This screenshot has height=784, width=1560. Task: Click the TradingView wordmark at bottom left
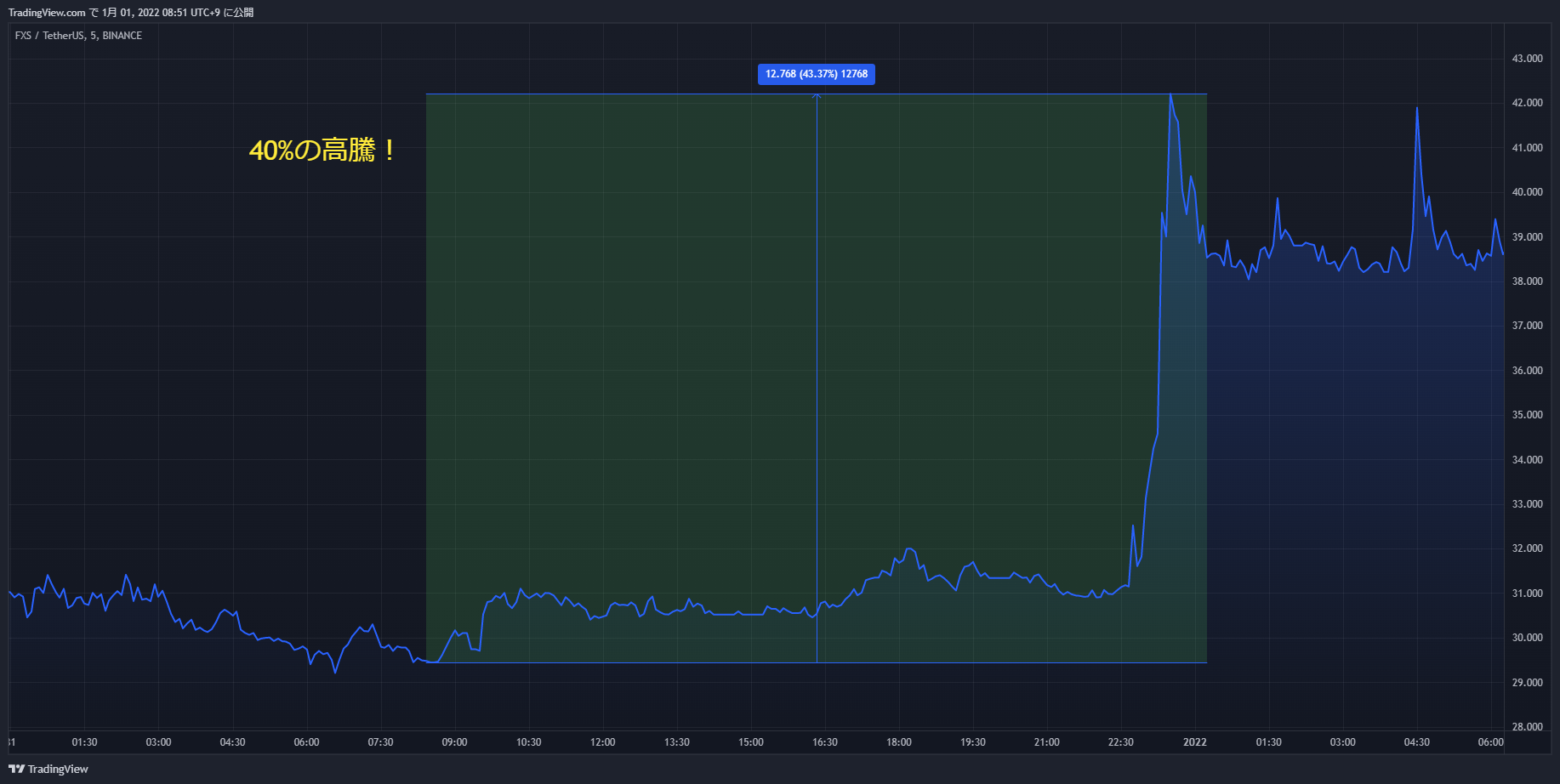coord(58,770)
